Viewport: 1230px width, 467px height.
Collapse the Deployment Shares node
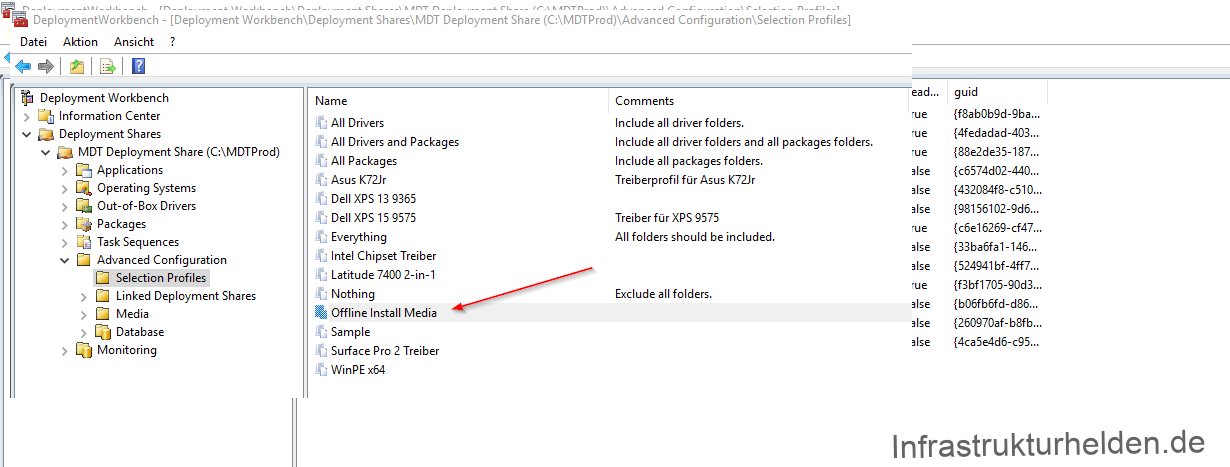[x=27, y=134]
